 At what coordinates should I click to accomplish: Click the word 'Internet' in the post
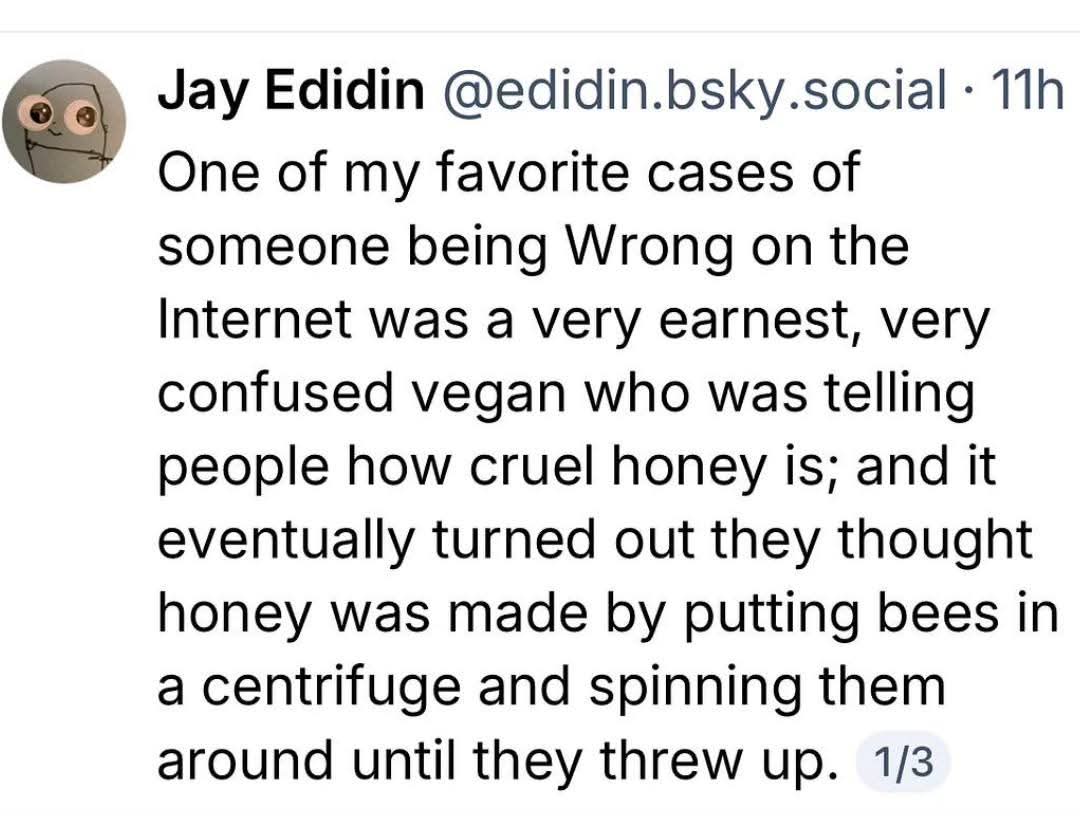tap(255, 320)
